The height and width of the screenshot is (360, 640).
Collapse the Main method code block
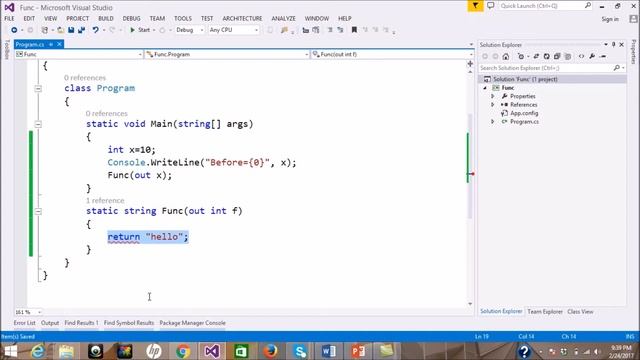[38, 124]
